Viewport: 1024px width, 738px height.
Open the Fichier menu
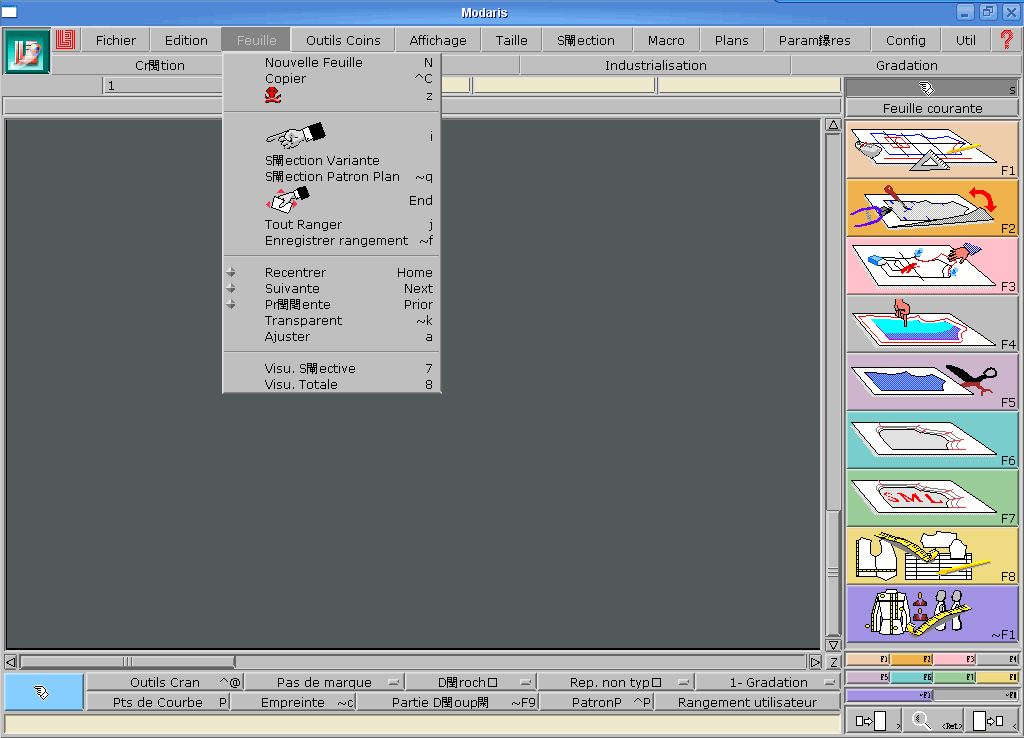pos(116,40)
